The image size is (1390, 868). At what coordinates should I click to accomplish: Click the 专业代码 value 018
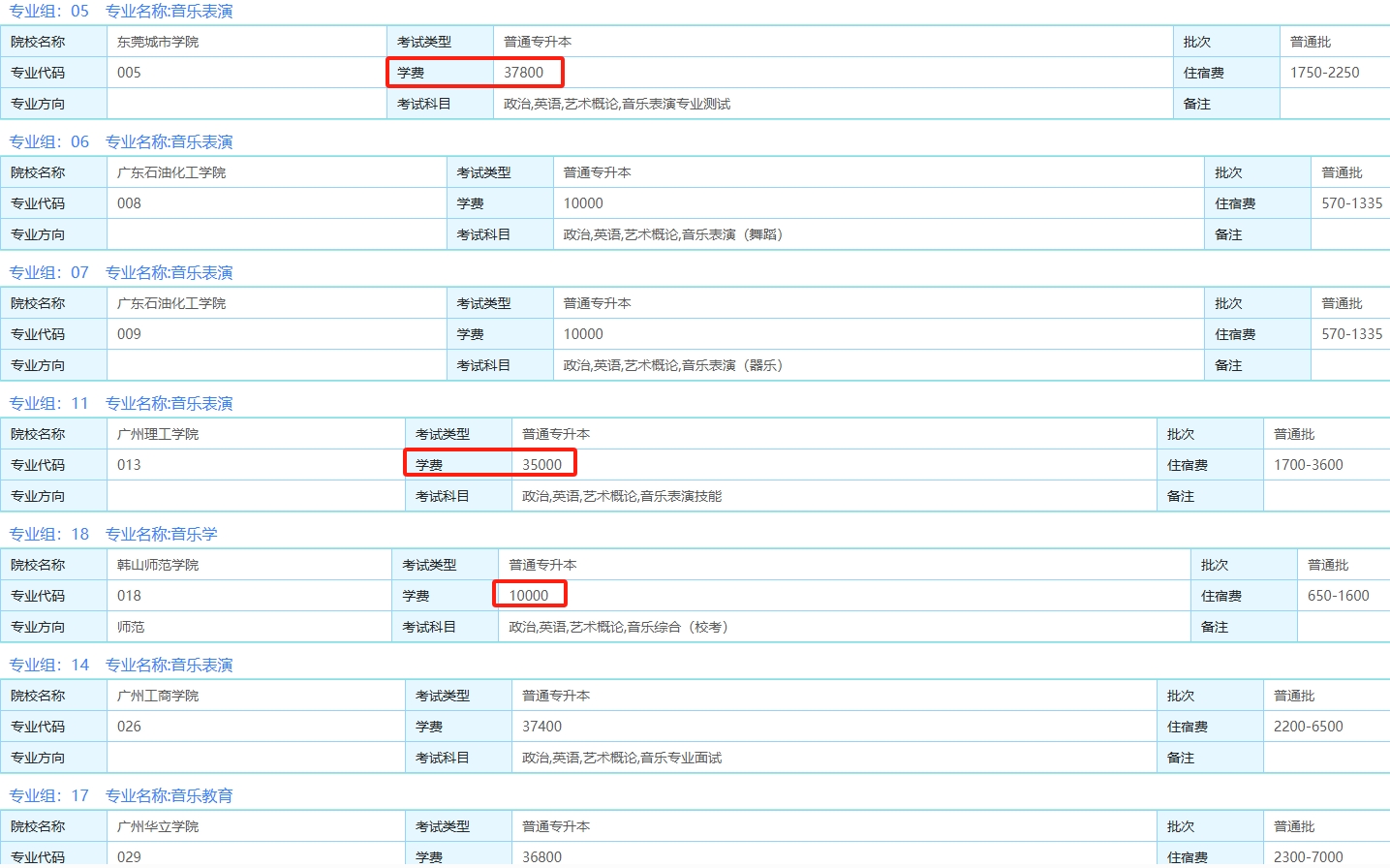pyautogui.click(x=129, y=596)
